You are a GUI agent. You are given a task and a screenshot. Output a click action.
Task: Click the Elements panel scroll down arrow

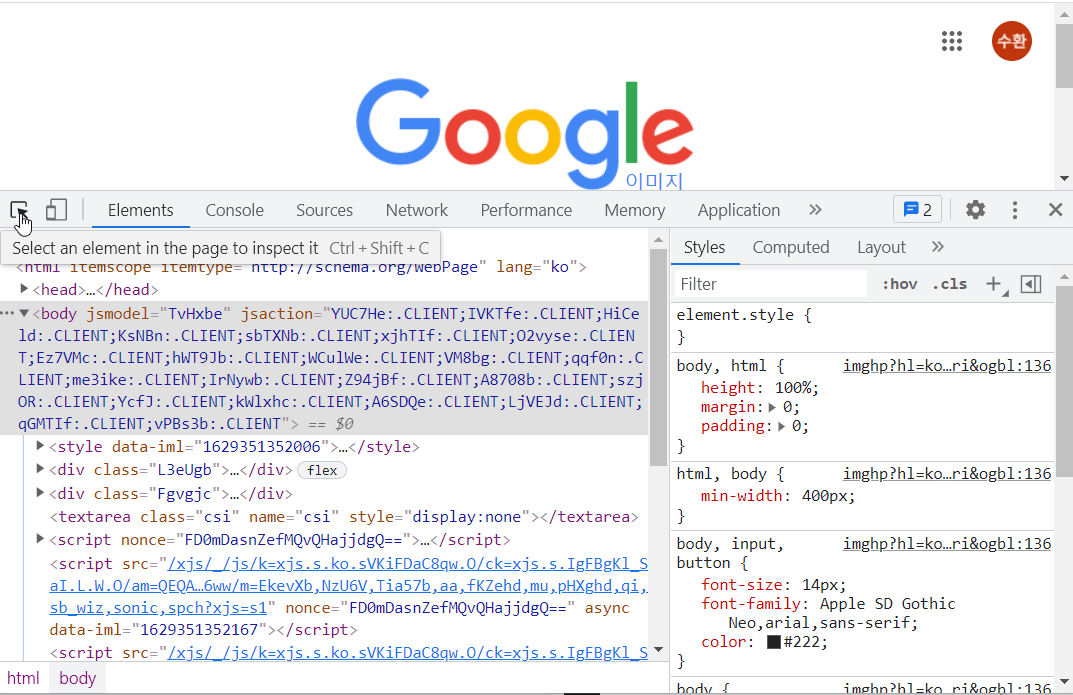click(658, 649)
